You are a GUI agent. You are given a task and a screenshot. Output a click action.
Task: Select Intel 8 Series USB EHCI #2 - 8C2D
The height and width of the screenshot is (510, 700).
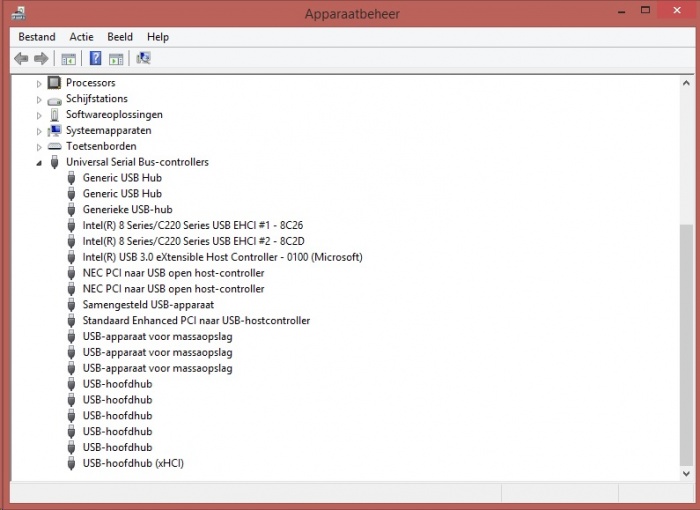click(x=193, y=241)
